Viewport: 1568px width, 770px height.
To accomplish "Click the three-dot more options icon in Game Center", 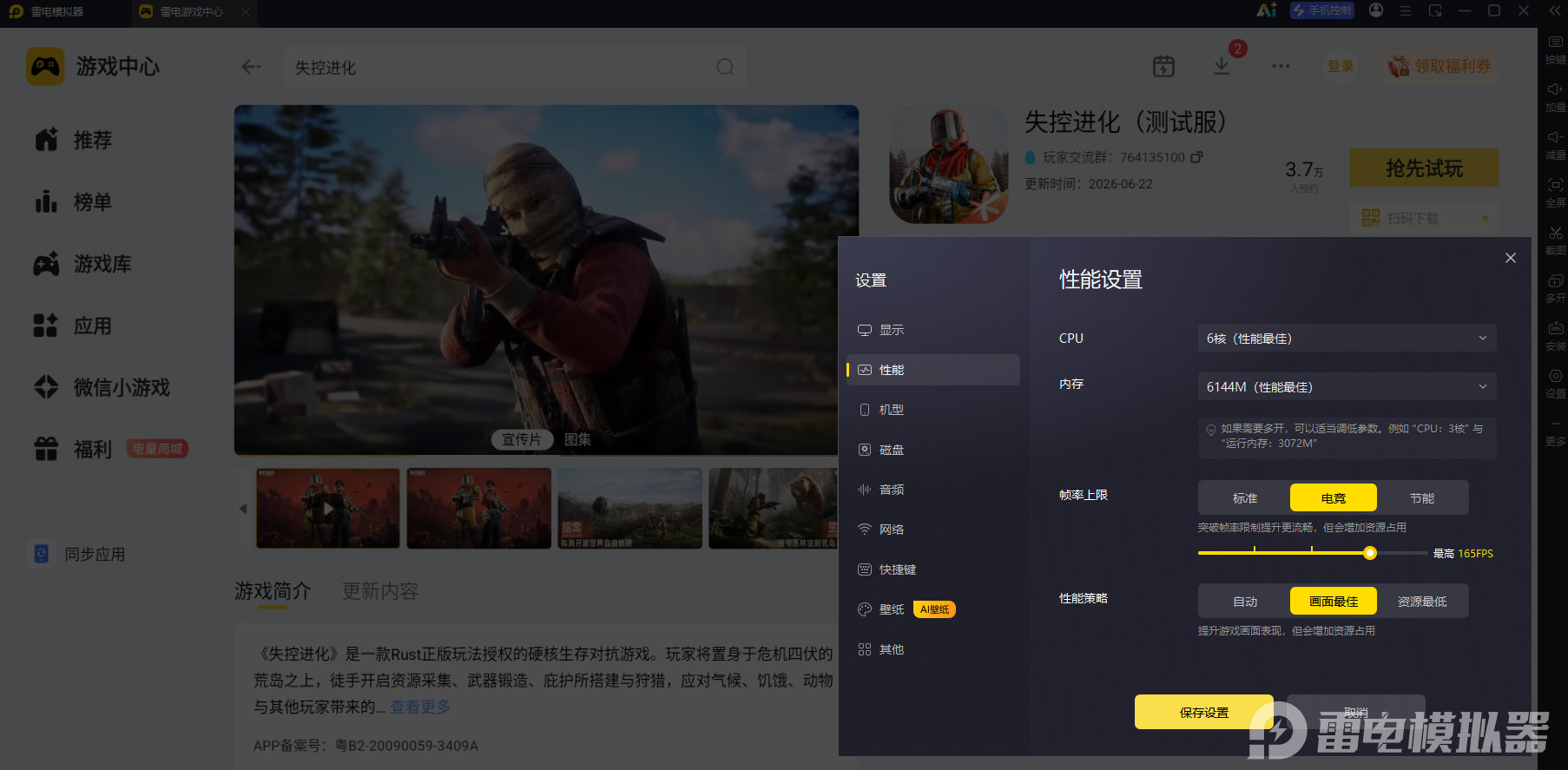I will (1281, 66).
